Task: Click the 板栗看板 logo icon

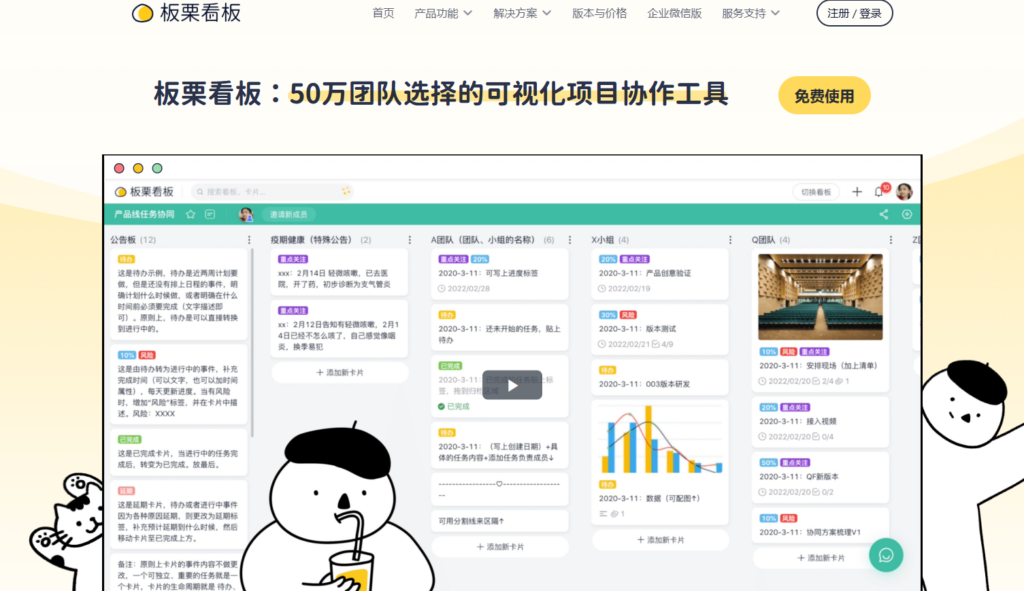Action: coord(143,14)
